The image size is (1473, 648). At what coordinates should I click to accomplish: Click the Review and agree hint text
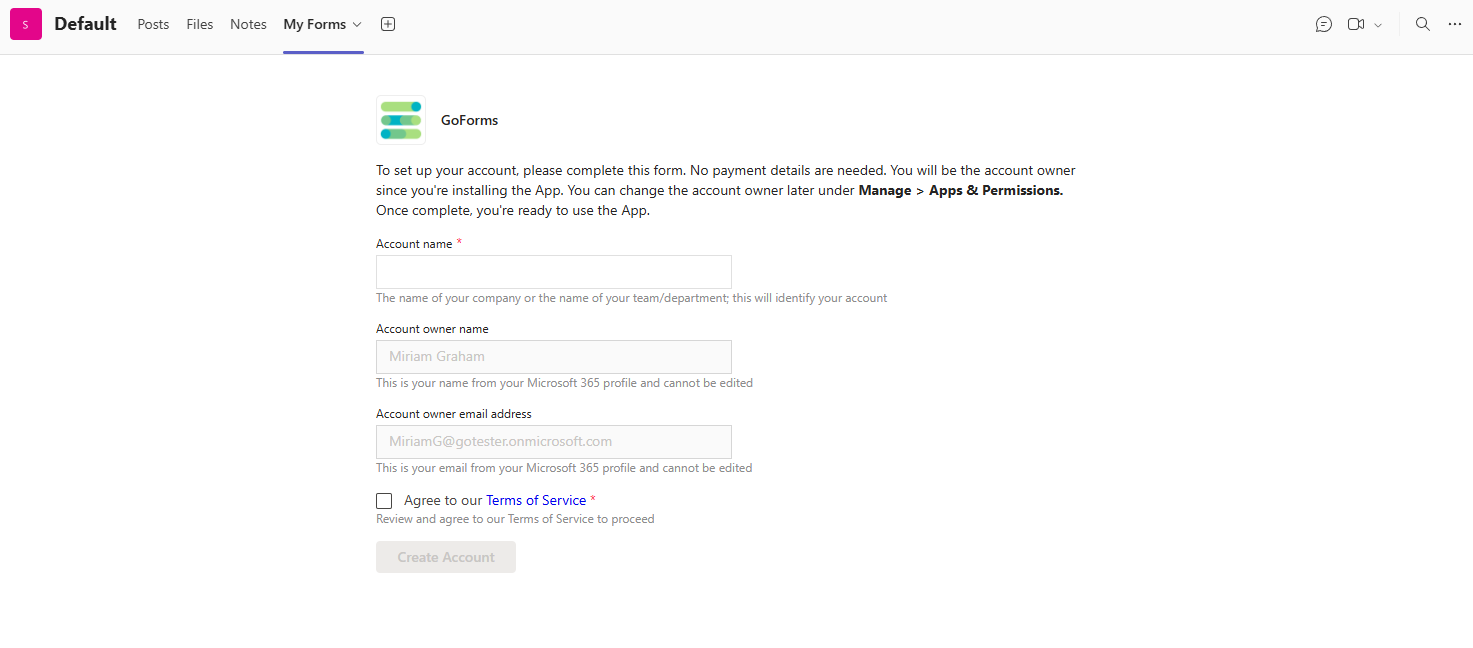point(515,519)
